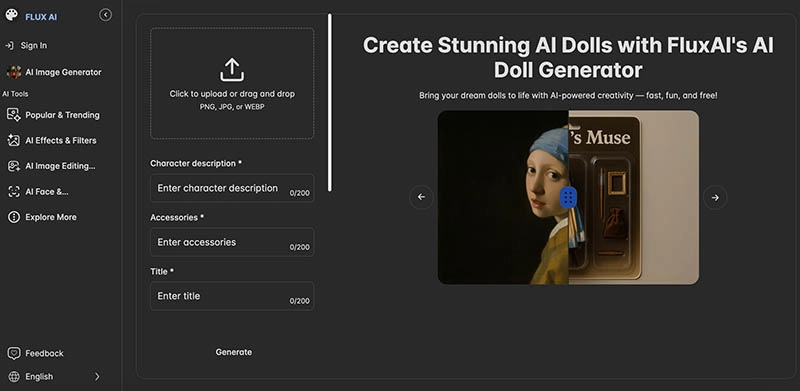
Task: Focus the Enter title input field
Action: [232, 296]
